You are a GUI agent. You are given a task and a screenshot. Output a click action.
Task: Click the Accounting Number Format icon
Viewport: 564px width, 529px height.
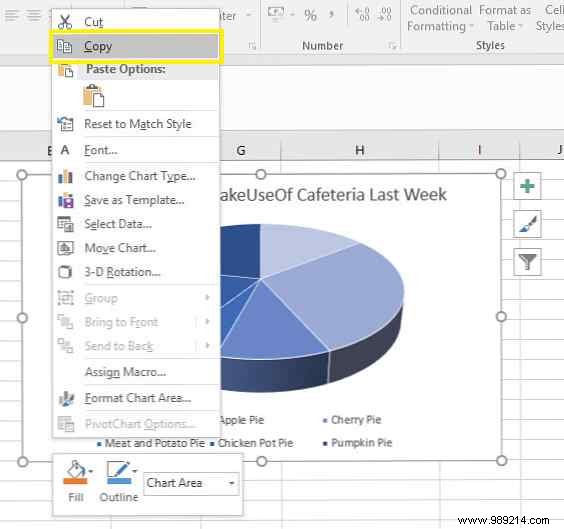276,14
